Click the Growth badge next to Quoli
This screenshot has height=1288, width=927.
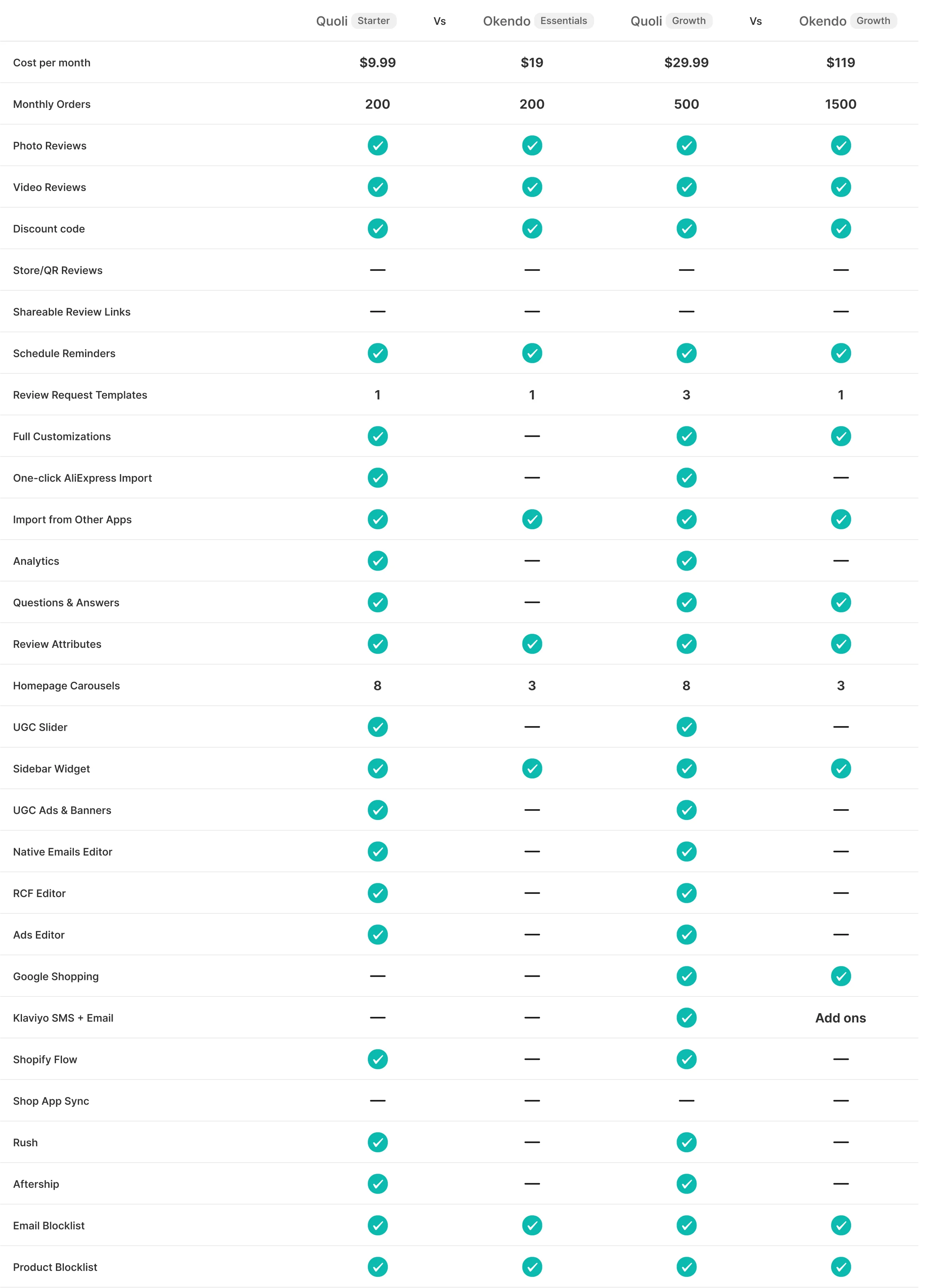(689, 21)
